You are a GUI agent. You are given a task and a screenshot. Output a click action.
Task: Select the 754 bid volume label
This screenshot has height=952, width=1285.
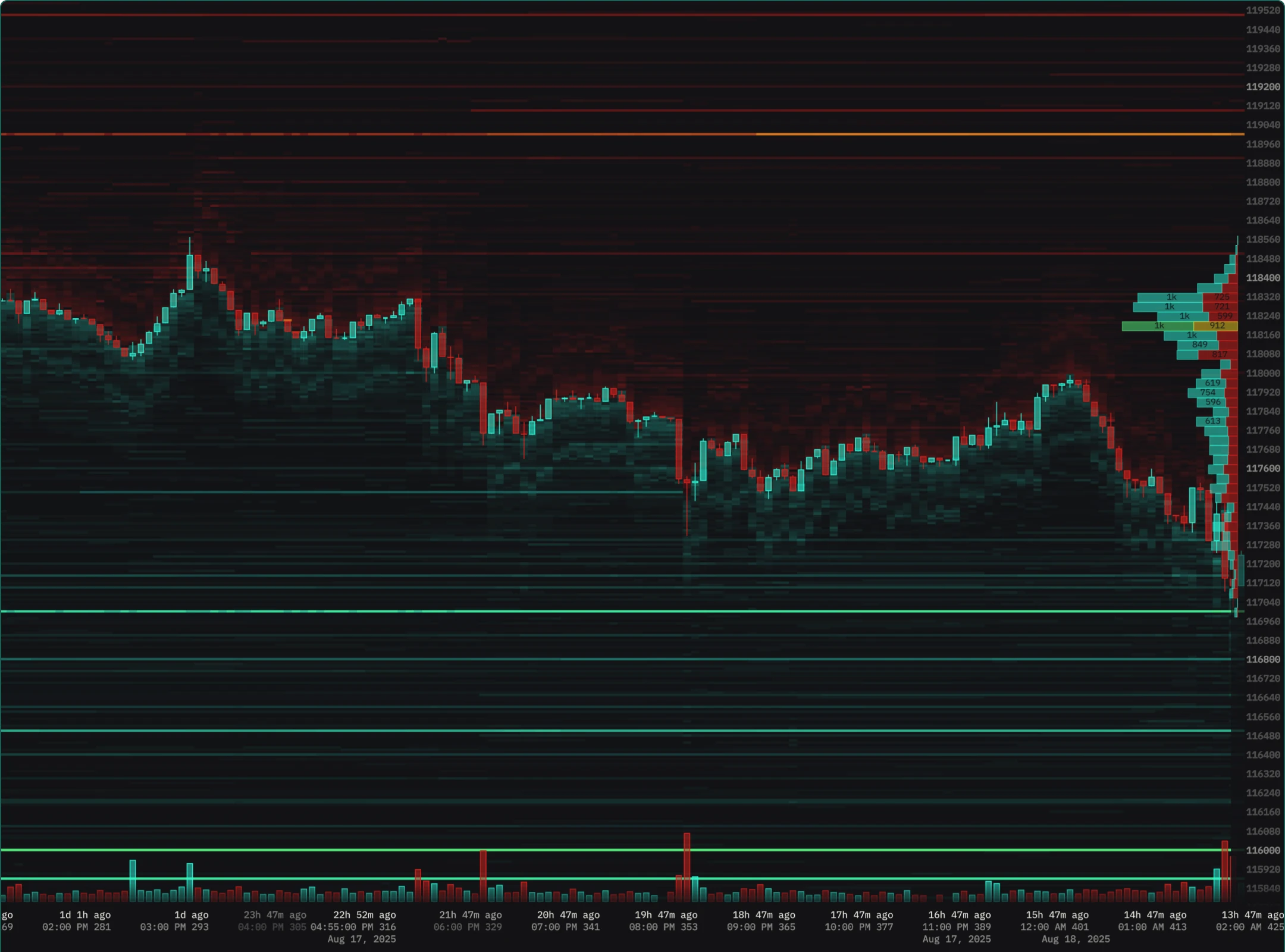(1209, 392)
